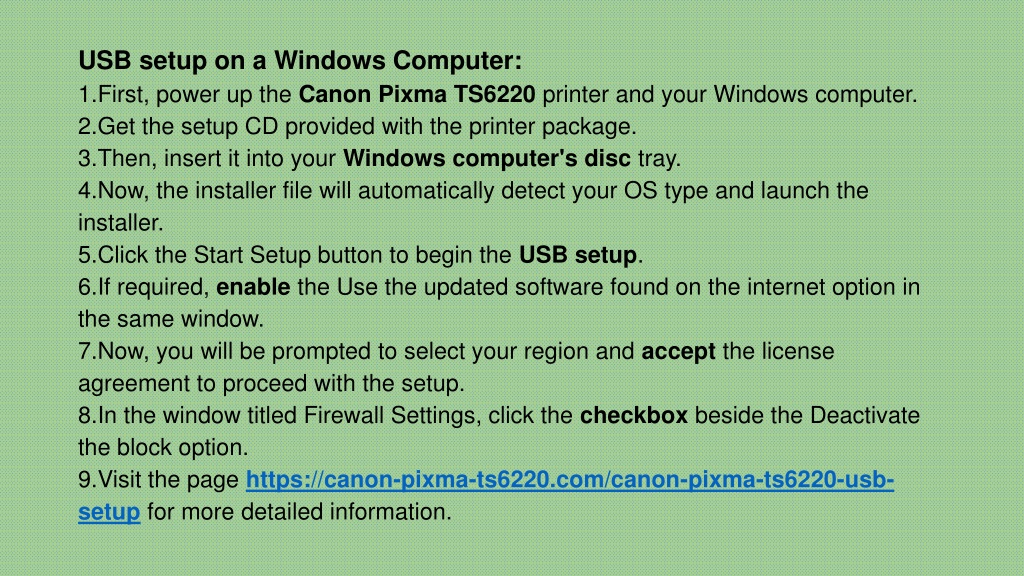Click the bold 'Windows computer's disc' phrase
The width and height of the screenshot is (1024, 576).
pos(487,159)
